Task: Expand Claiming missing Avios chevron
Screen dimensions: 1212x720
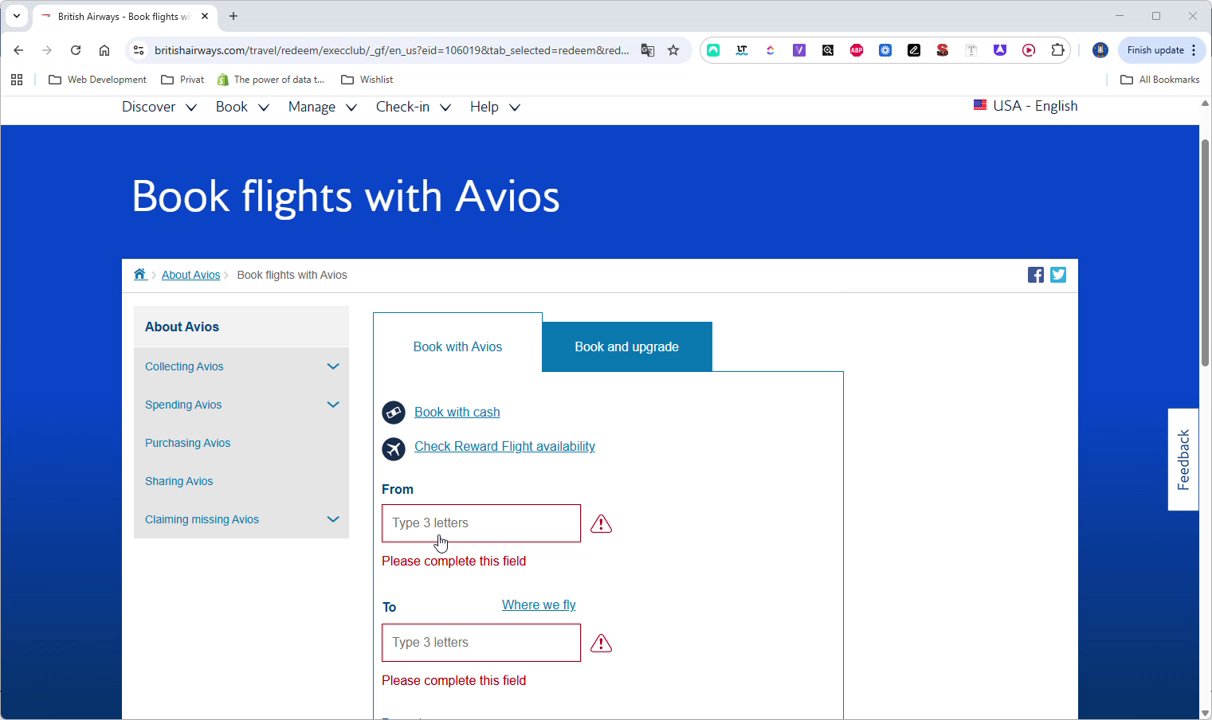Action: (x=333, y=520)
